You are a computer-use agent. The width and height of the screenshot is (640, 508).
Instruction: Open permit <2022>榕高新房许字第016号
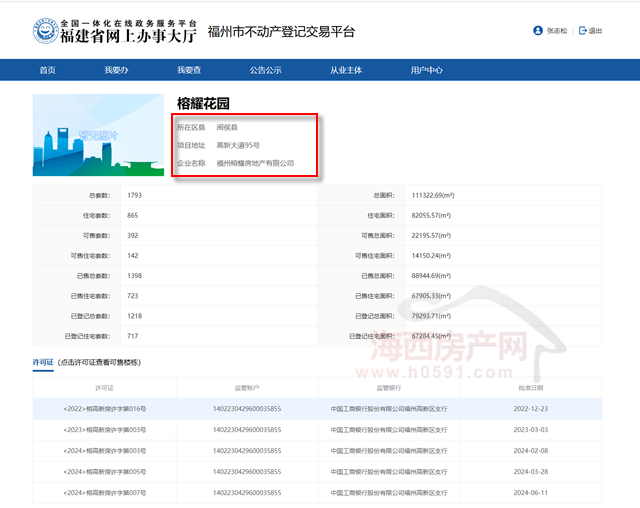pos(104,408)
